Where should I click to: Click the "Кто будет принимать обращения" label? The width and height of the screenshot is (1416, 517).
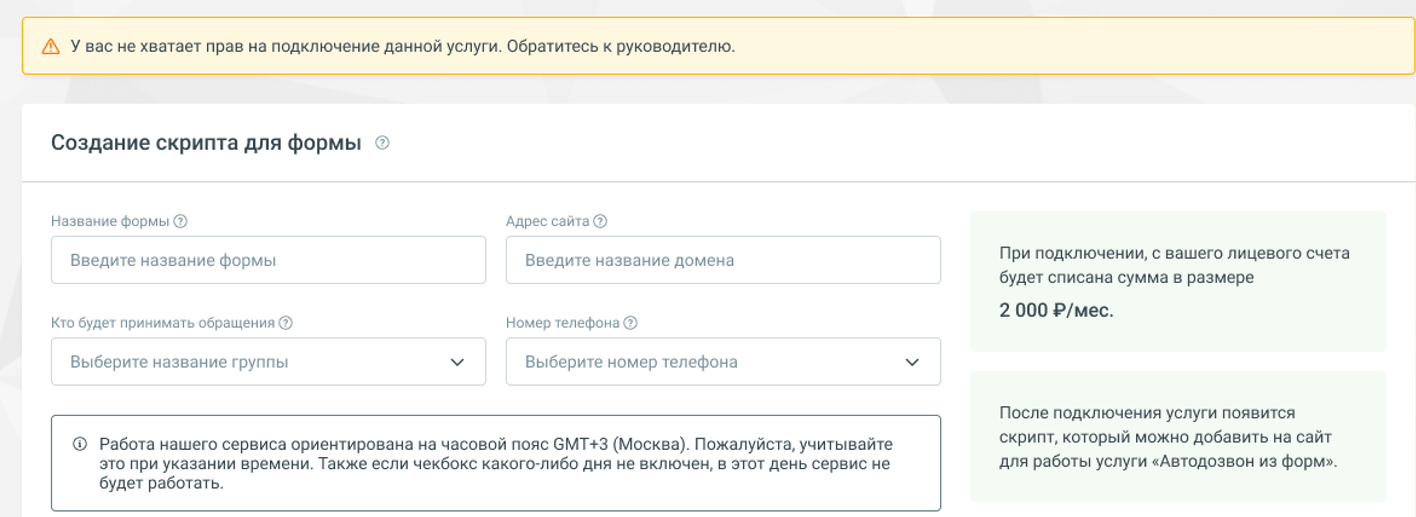coord(162,323)
